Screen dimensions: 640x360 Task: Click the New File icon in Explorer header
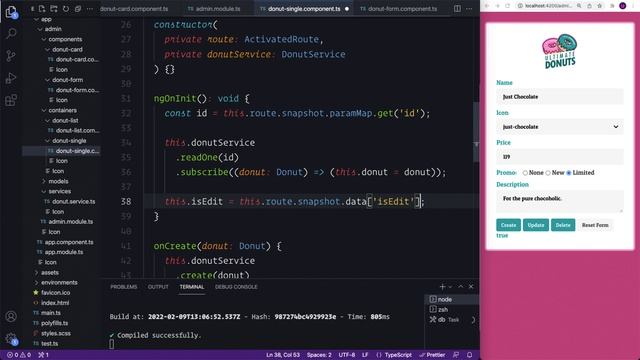[x=42, y=9]
